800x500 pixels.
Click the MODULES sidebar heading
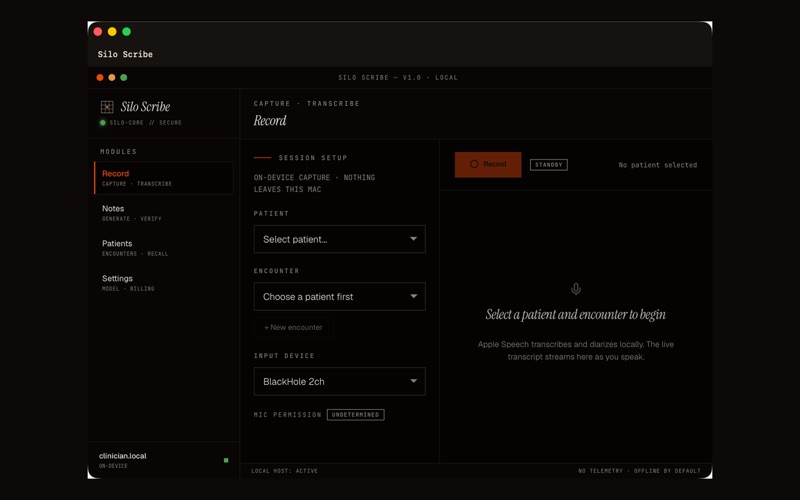point(118,152)
